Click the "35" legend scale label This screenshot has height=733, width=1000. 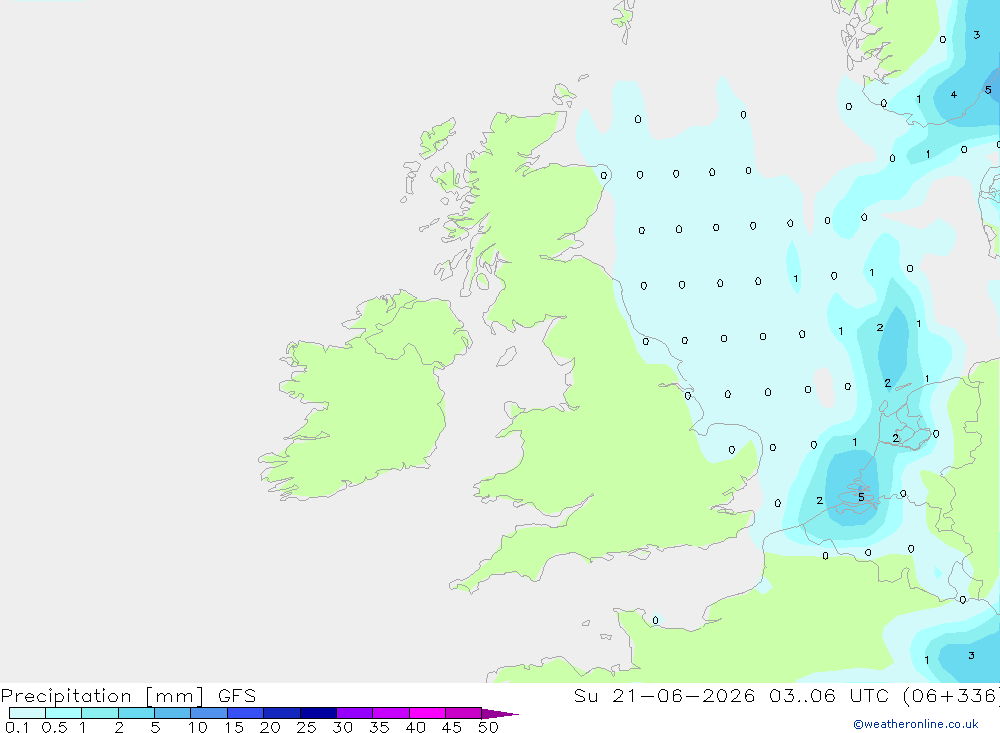tap(379, 727)
